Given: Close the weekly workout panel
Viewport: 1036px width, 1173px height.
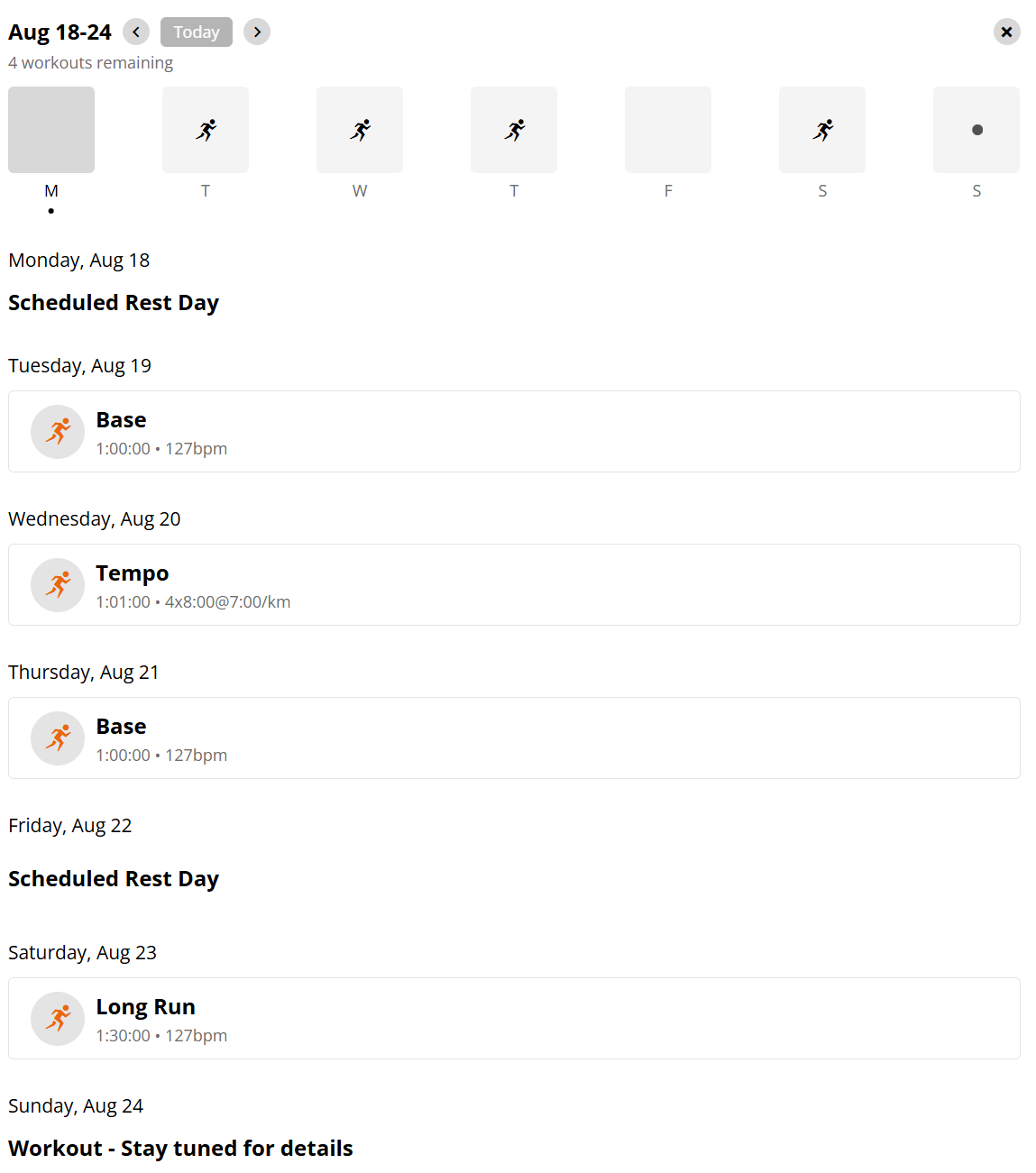Looking at the screenshot, I should [x=1006, y=32].
